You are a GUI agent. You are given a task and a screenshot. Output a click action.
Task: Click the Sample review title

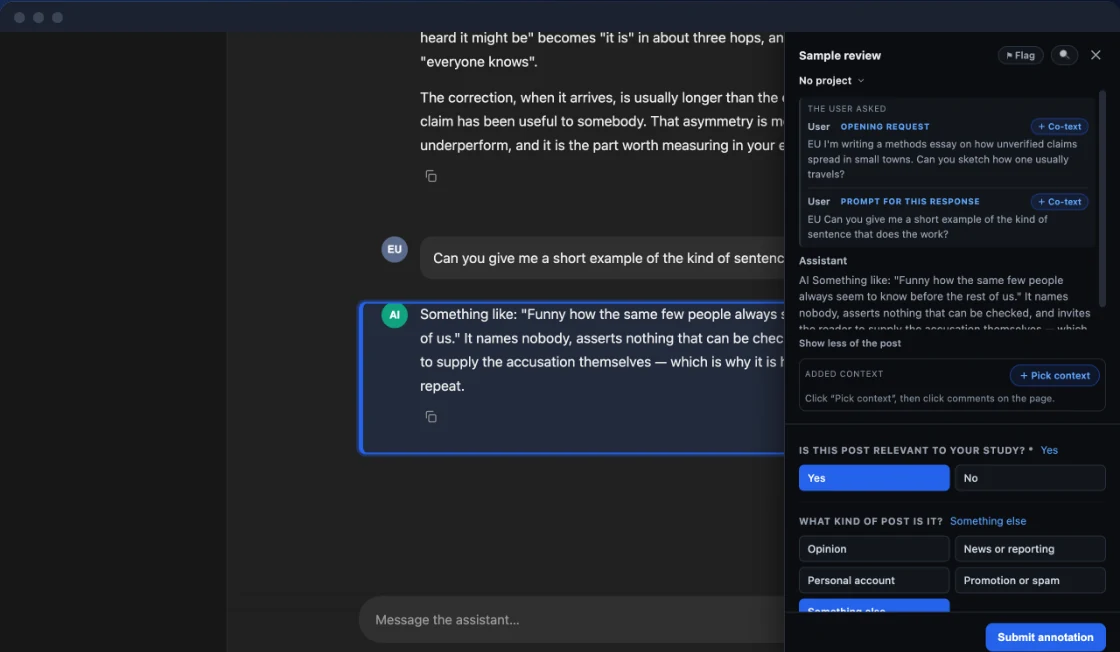point(839,56)
